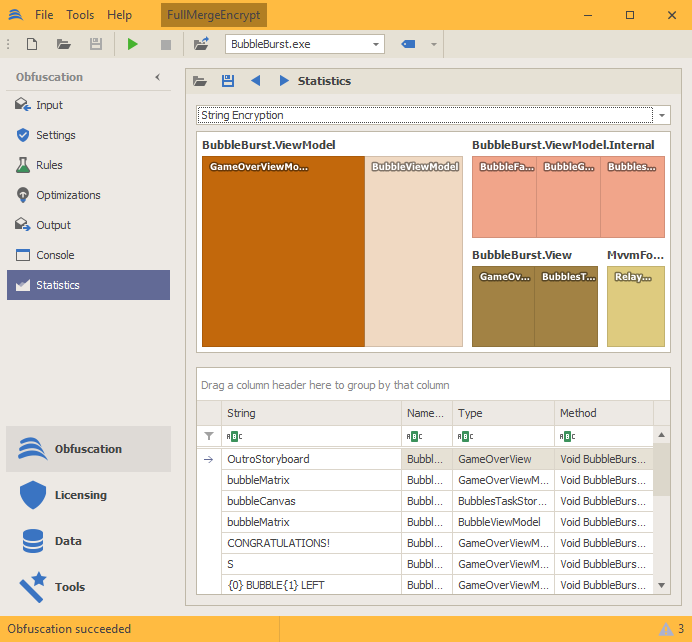This screenshot has width=692, height=642.
Task: Click the Stop icon in the toolbar
Action: point(165,44)
